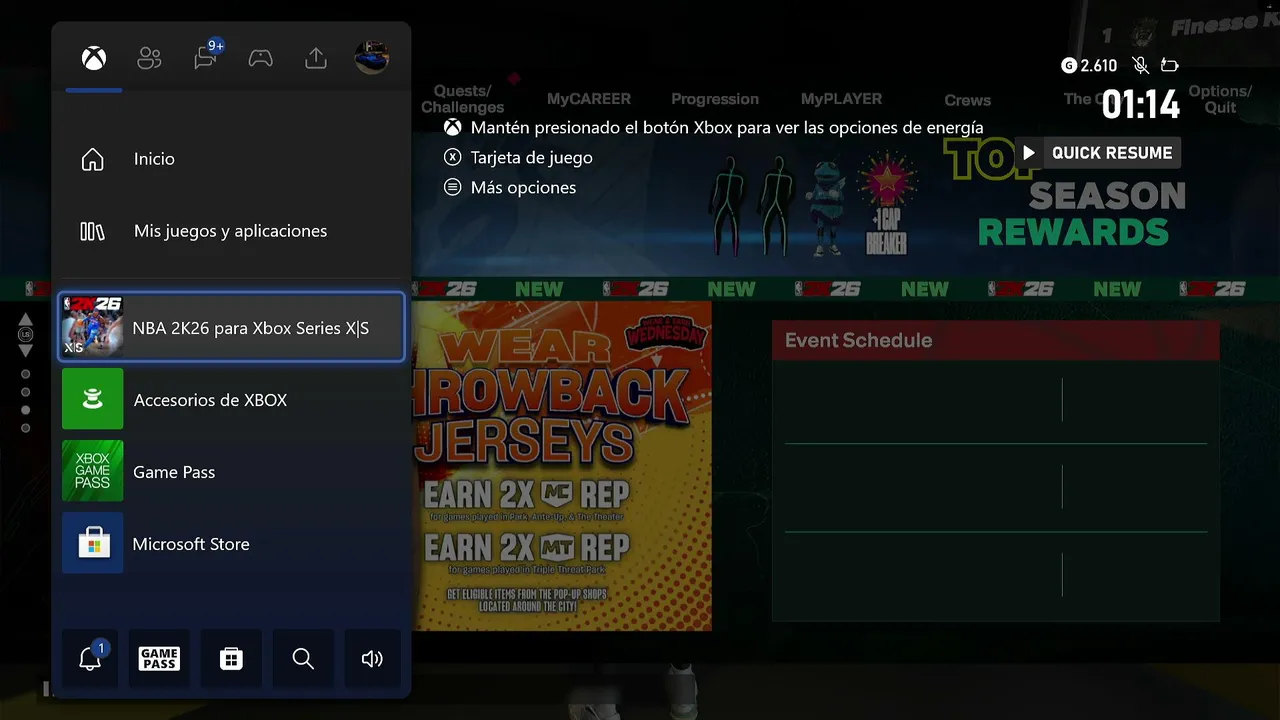Click the gamerscore 2.610 indicator

(1089, 65)
